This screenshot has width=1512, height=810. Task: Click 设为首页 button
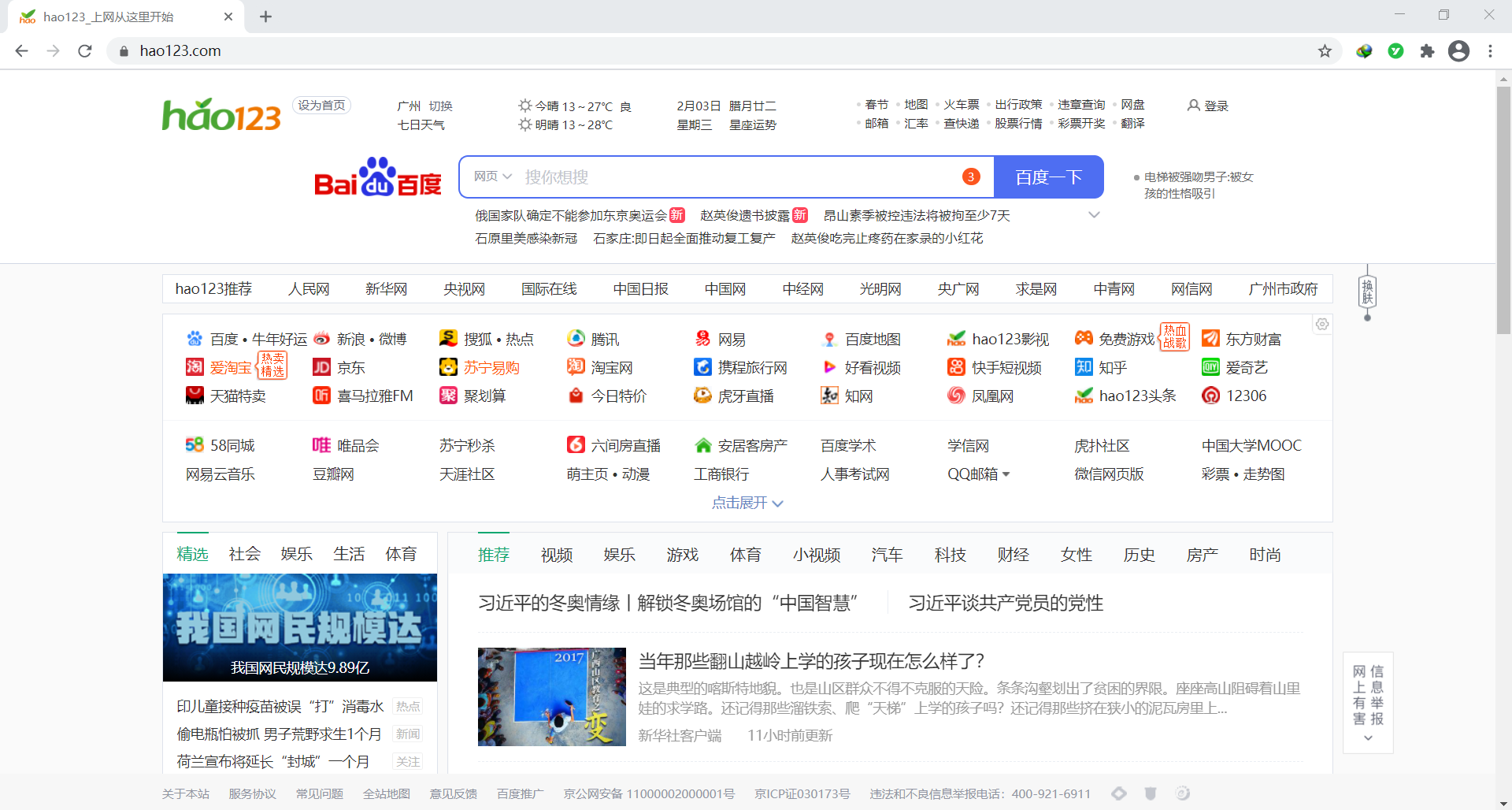point(321,106)
